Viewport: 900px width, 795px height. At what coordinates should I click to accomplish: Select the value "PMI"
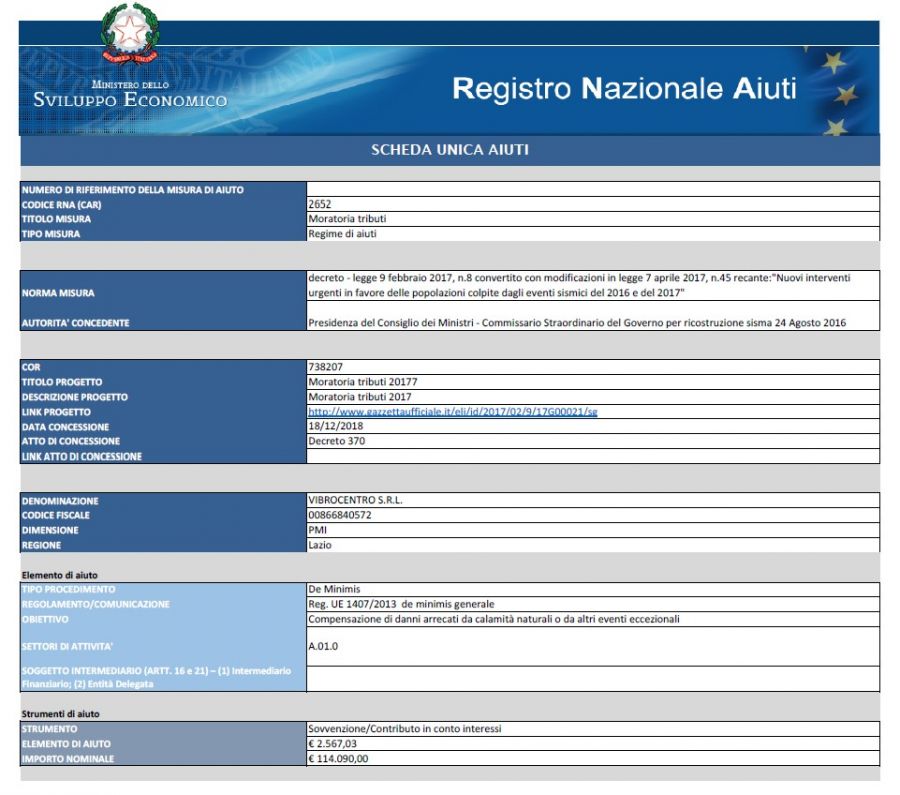point(317,530)
